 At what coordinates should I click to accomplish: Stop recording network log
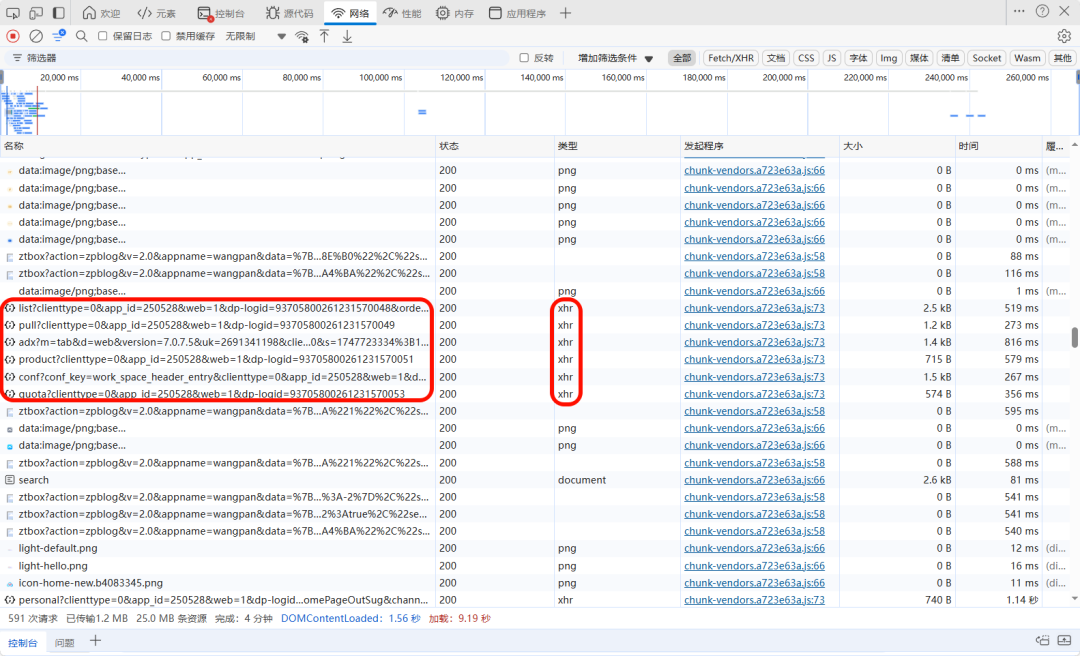[12, 35]
